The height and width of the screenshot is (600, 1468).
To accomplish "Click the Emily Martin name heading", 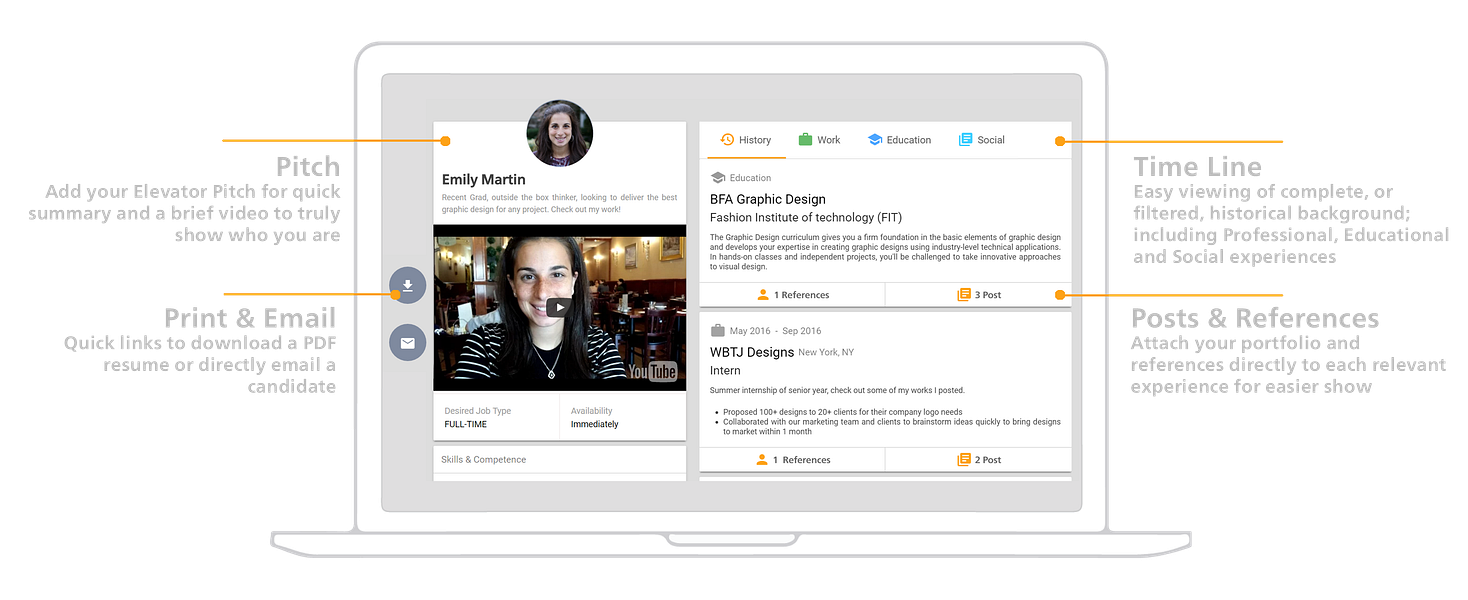I will 484,180.
